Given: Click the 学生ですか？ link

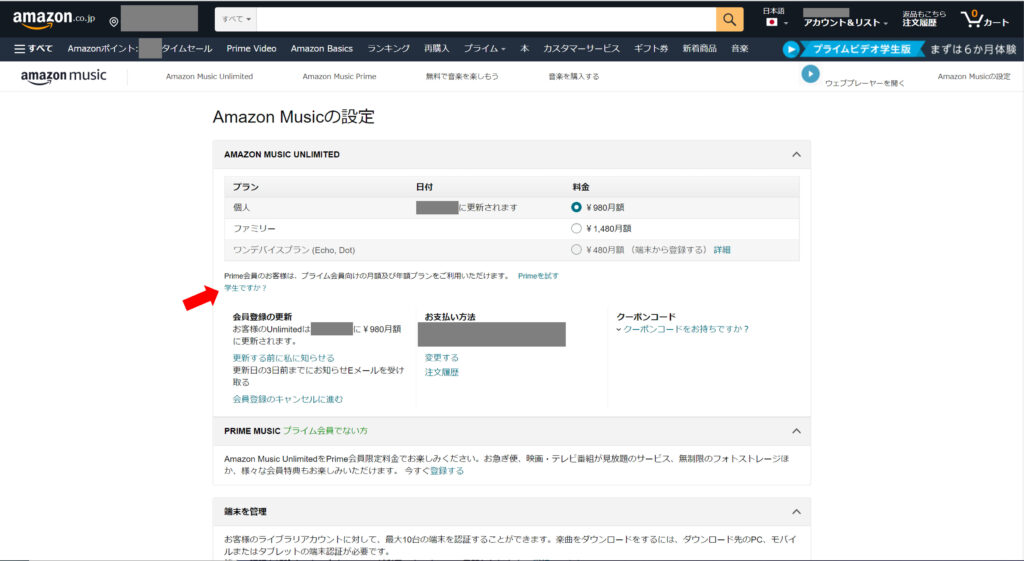Looking at the screenshot, I should [246, 288].
